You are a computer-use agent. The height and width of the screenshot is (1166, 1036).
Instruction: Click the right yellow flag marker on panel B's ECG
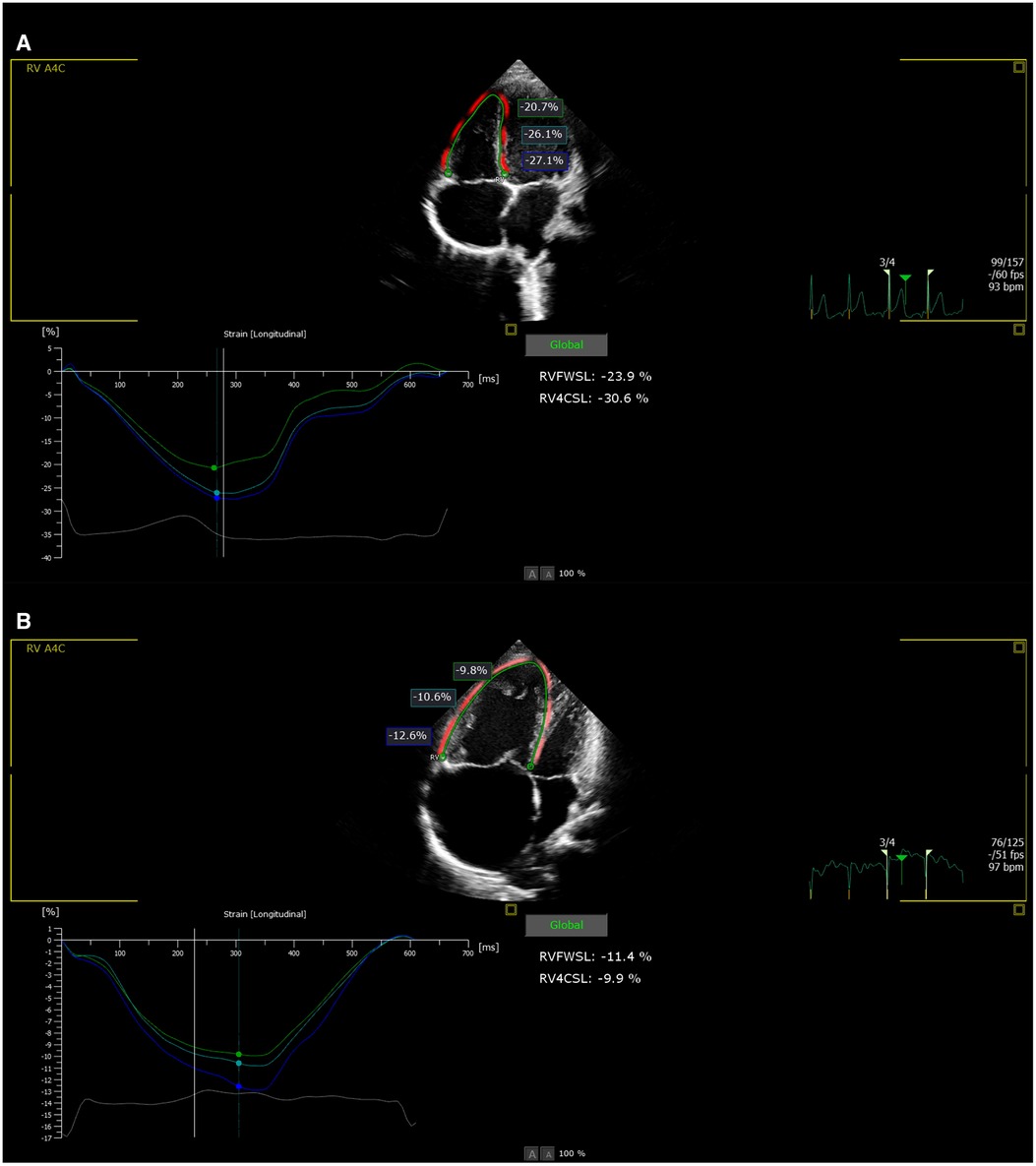pos(928,854)
